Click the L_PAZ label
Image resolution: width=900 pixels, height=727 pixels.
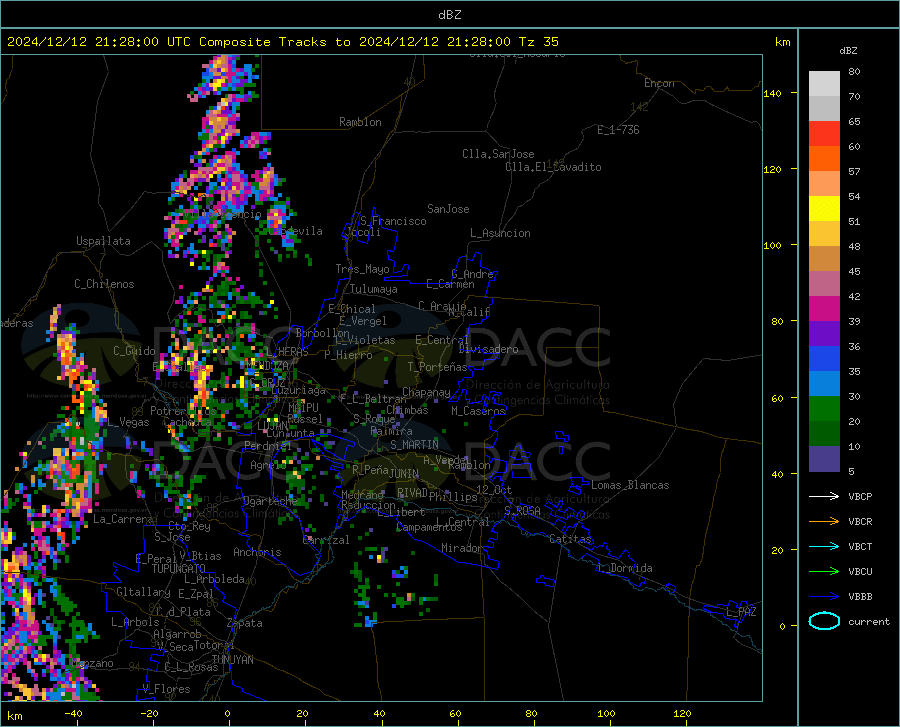(x=741, y=612)
